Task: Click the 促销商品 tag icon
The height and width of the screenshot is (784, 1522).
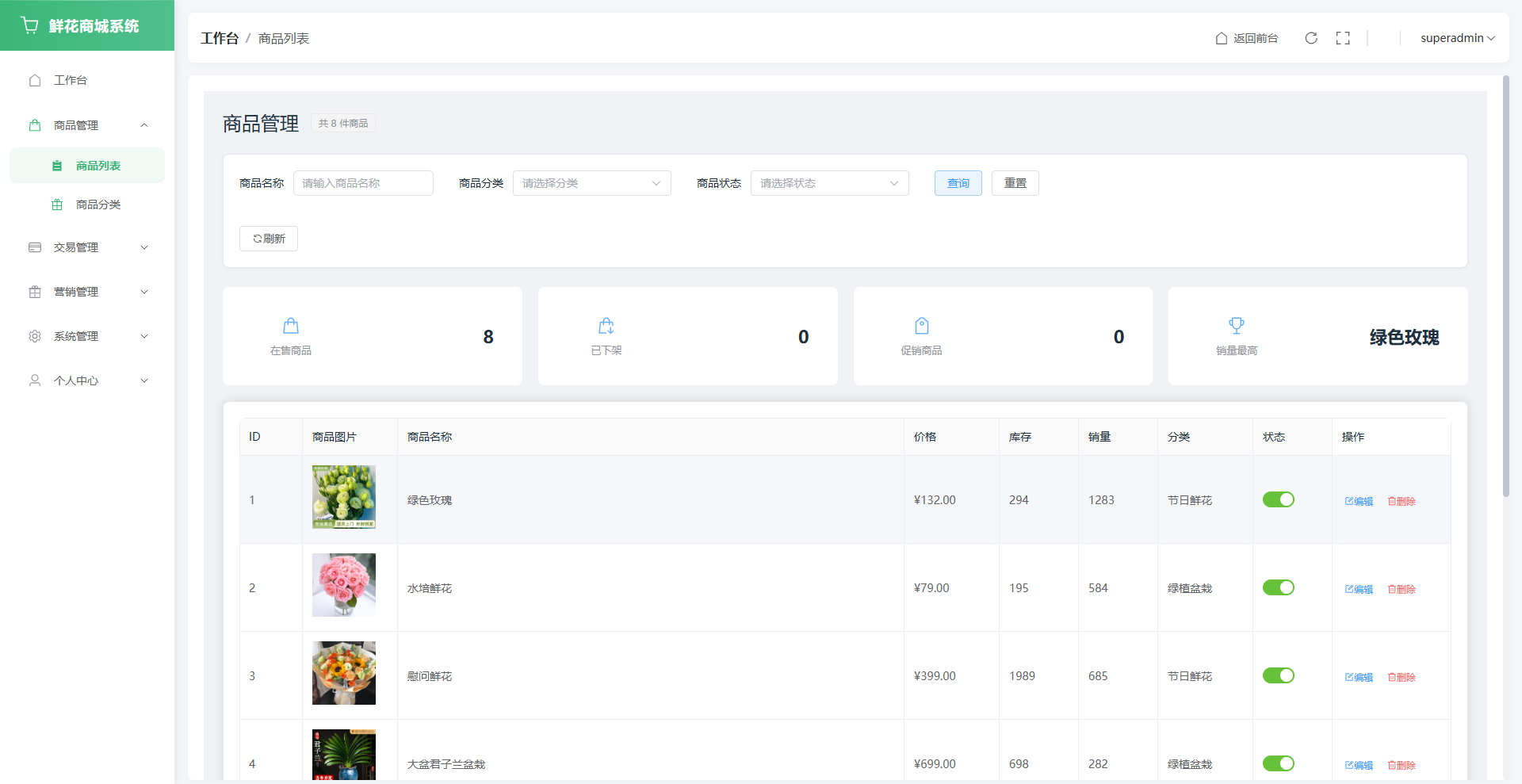Action: point(921,326)
